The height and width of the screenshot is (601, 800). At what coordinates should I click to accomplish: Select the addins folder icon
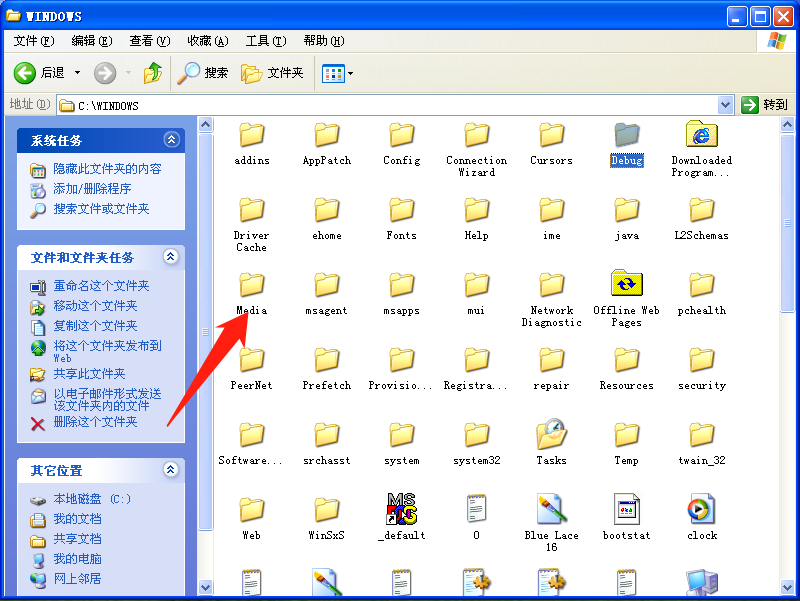click(252, 134)
